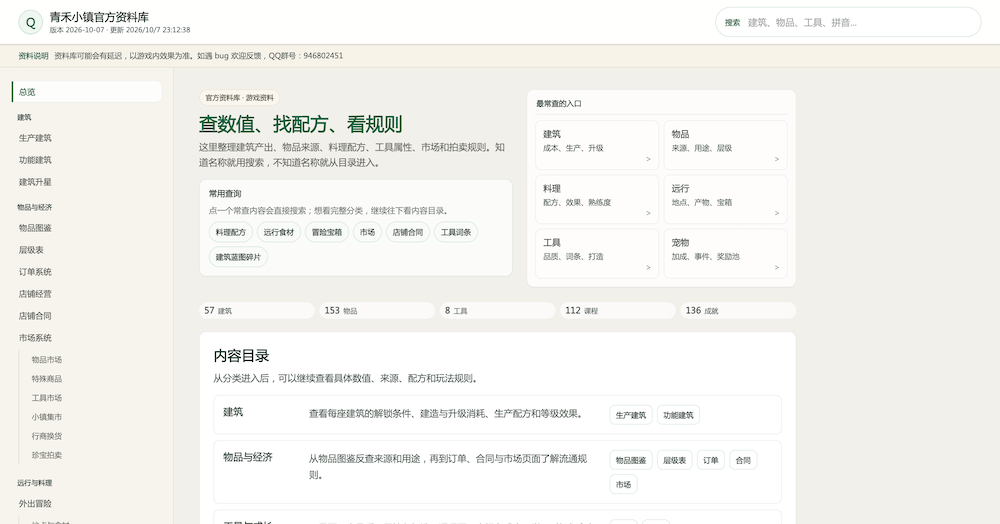The width and height of the screenshot is (1000, 524).
Task: Open the 工具 entry card
Action: point(597,254)
